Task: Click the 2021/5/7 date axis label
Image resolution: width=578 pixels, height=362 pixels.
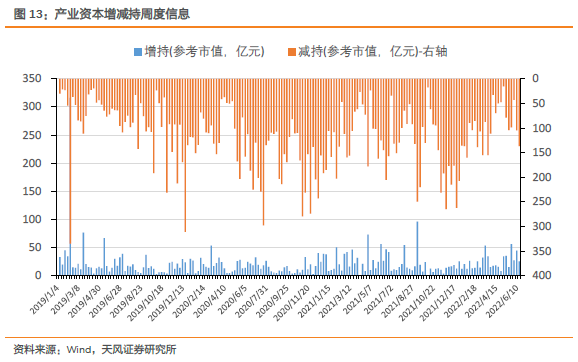Action: coord(358,299)
